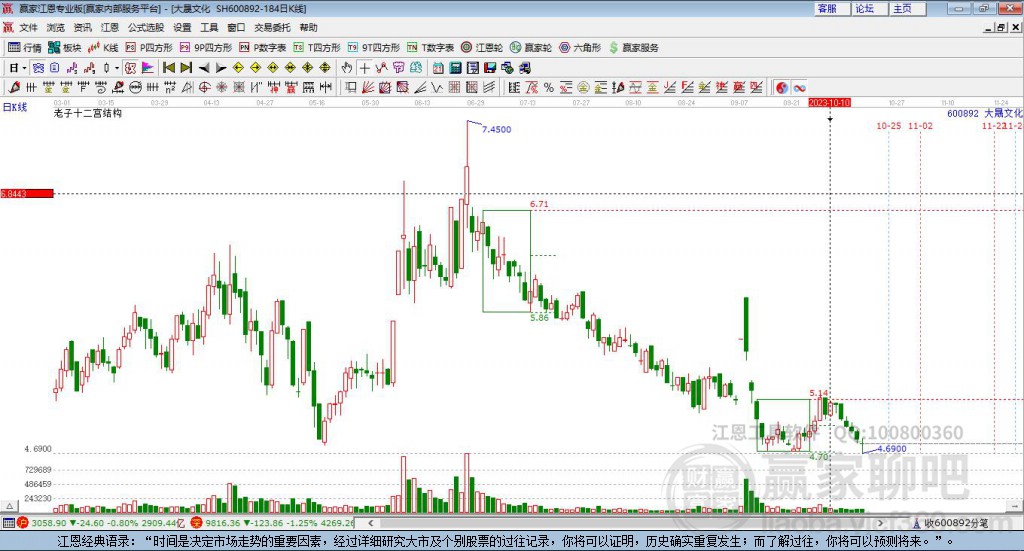The height and width of the screenshot is (551, 1024).
Task: Click the 5.86 green level label
Action: (539, 317)
